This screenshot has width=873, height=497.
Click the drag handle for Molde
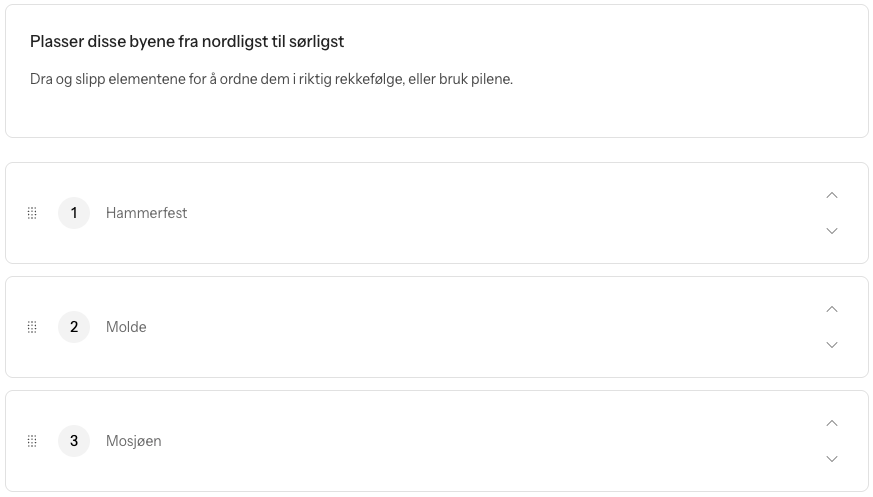tap(32, 327)
